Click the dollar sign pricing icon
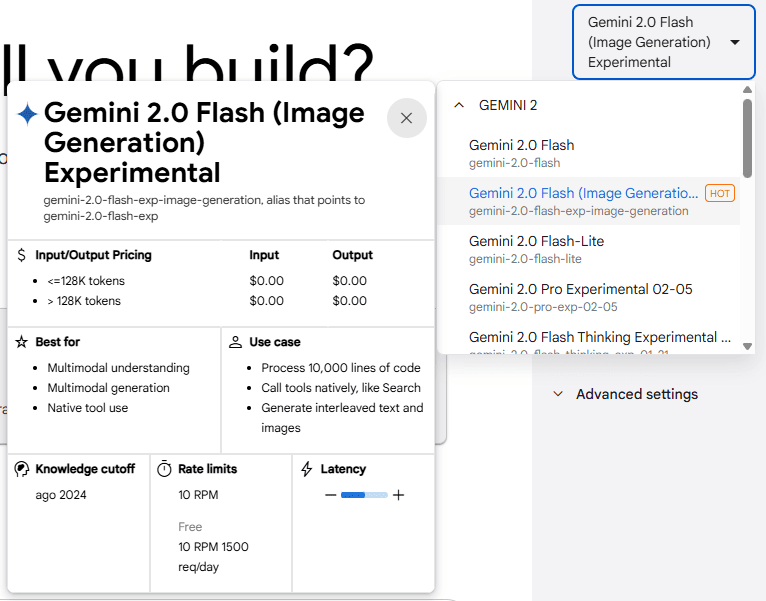This screenshot has height=601, width=766. (21, 255)
